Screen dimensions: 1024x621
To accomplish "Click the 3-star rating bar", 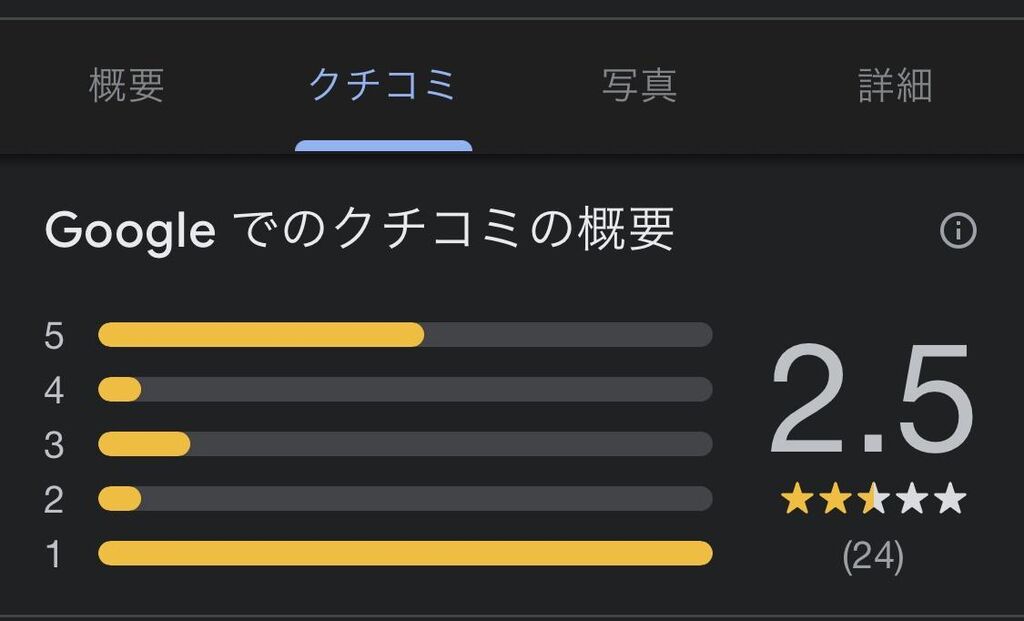I will coord(405,444).
